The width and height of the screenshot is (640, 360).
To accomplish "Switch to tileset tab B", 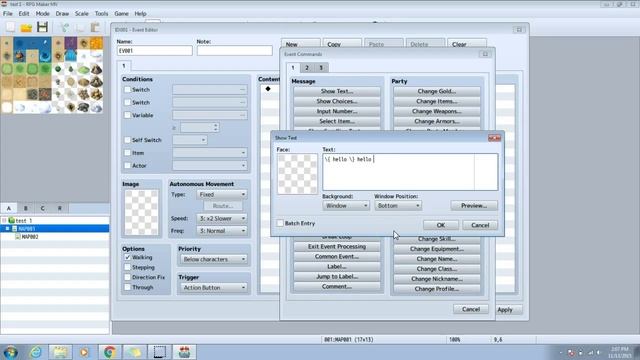I will (x=26, y=208).
